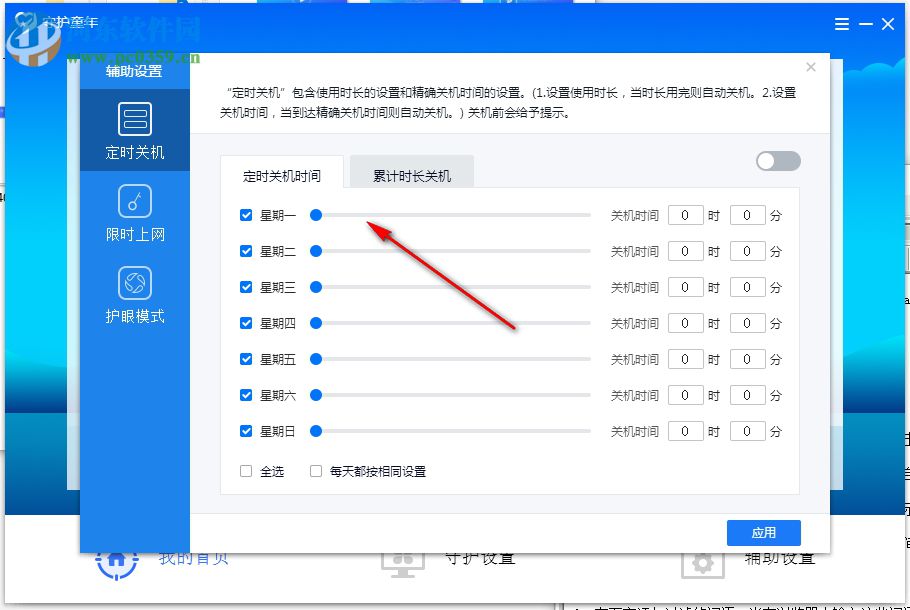Uncheck the 星期日 checkbox
The height and width of the screenshot is (610, 910).
point(245,431)
